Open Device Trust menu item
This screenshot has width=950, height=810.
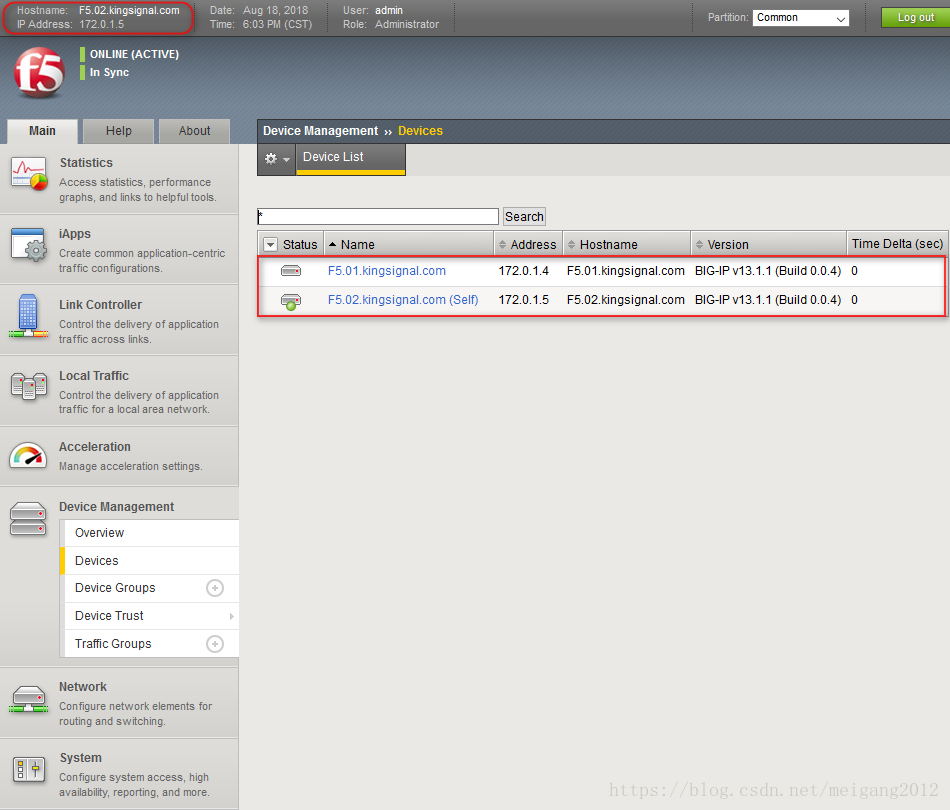point(109,616)
